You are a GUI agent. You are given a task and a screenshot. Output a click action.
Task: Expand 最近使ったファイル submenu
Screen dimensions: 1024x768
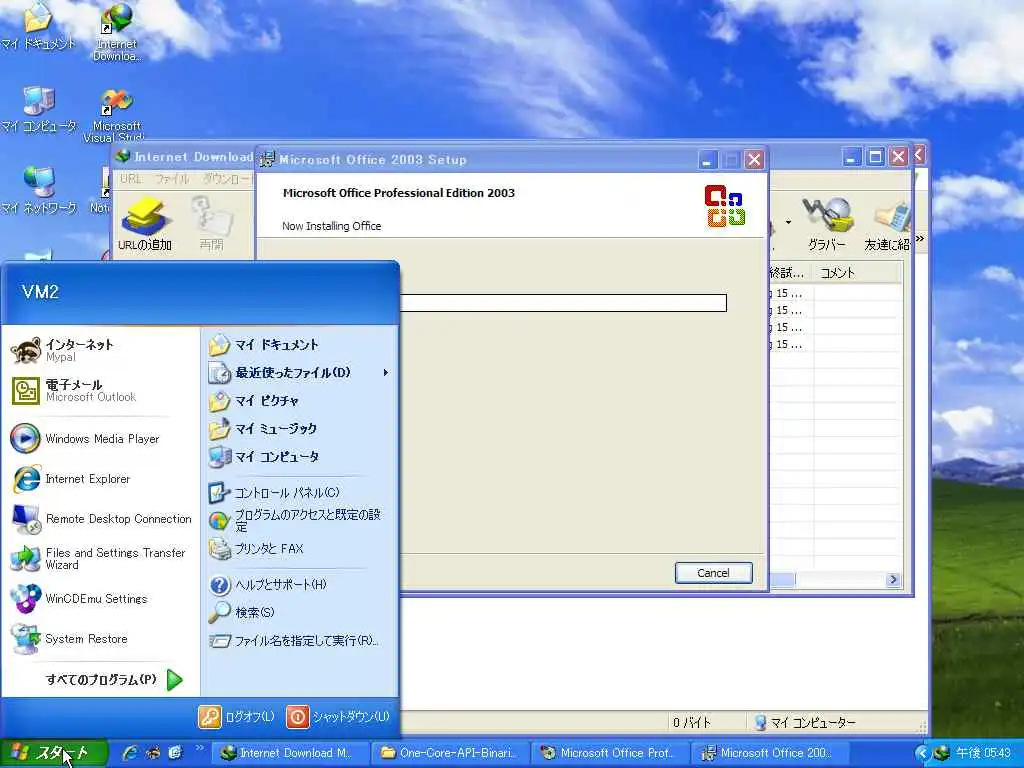[299, 372]
